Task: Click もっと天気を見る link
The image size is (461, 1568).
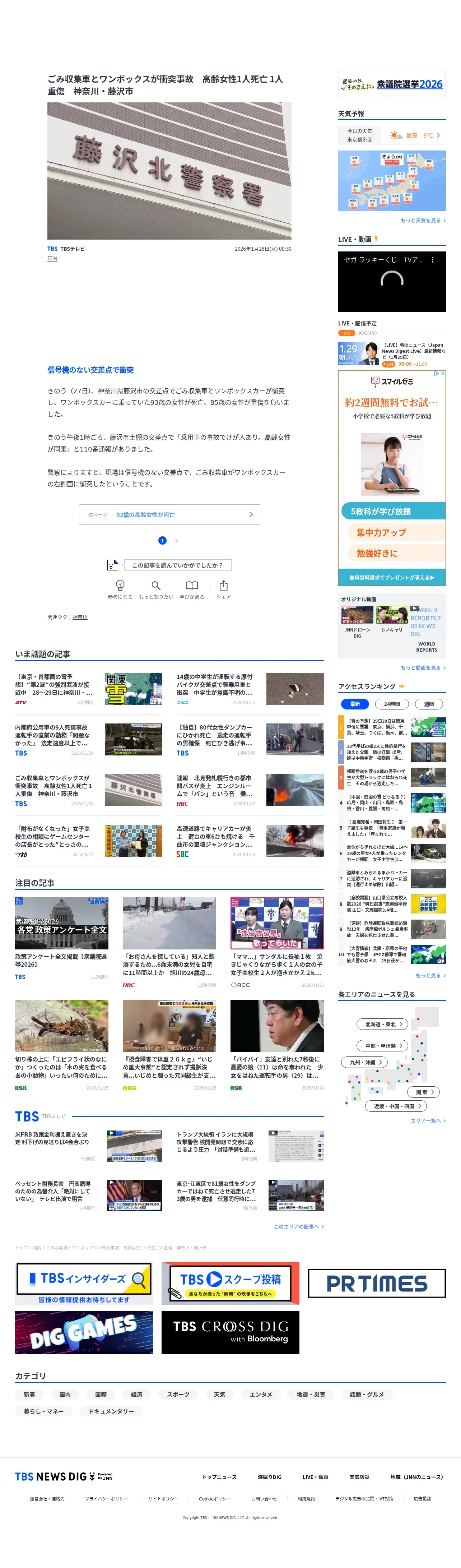Action: coord(423,220)
